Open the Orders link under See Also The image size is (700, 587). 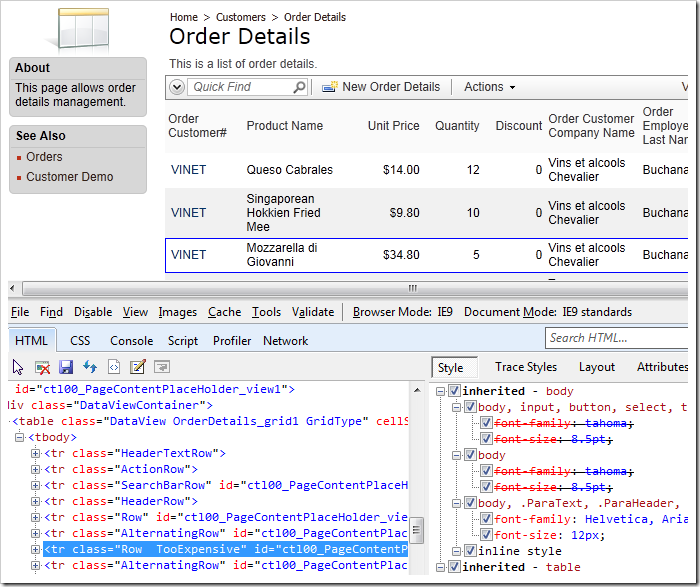tap(44, 157)
